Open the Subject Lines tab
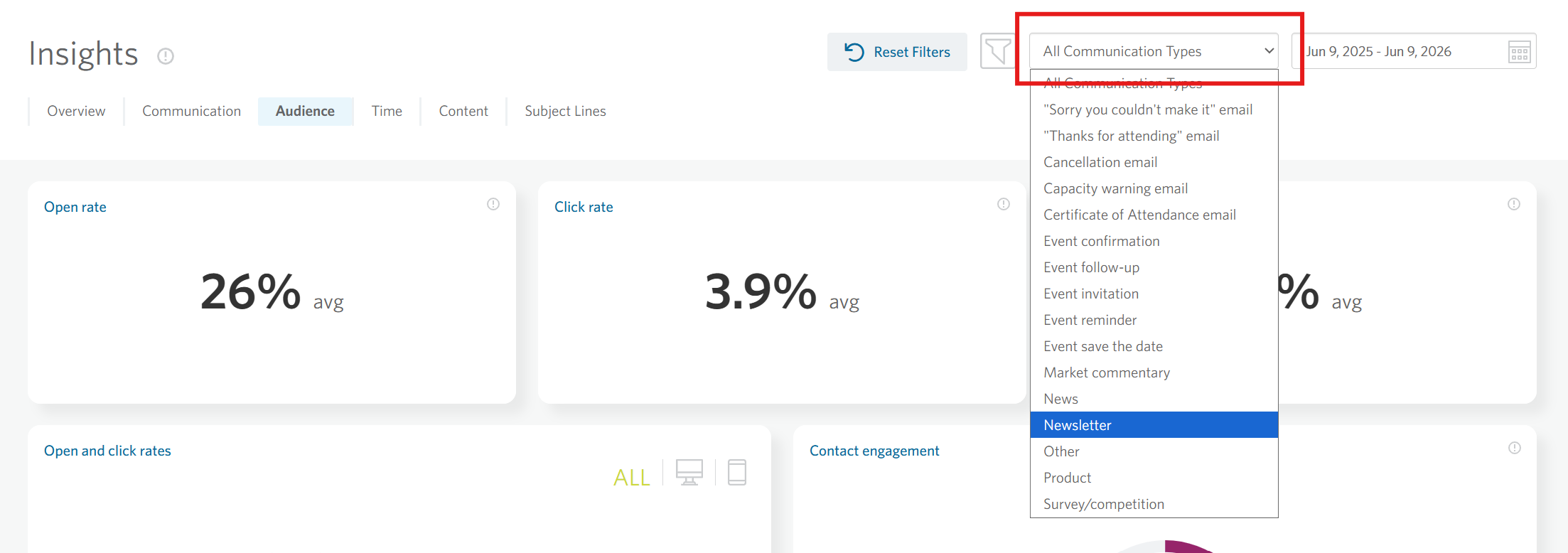This screenshot has width=1568, height=553. click(565, 112)
